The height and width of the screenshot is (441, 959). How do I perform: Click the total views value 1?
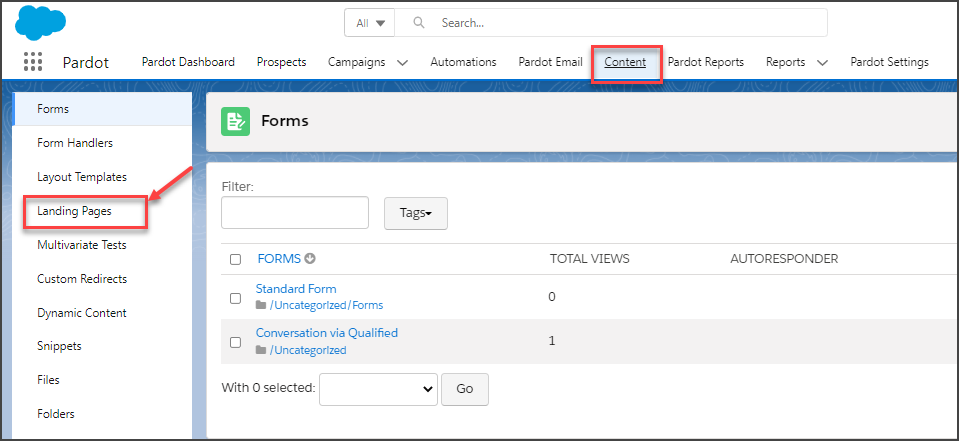pyautogui.click(x=552, y=341)
